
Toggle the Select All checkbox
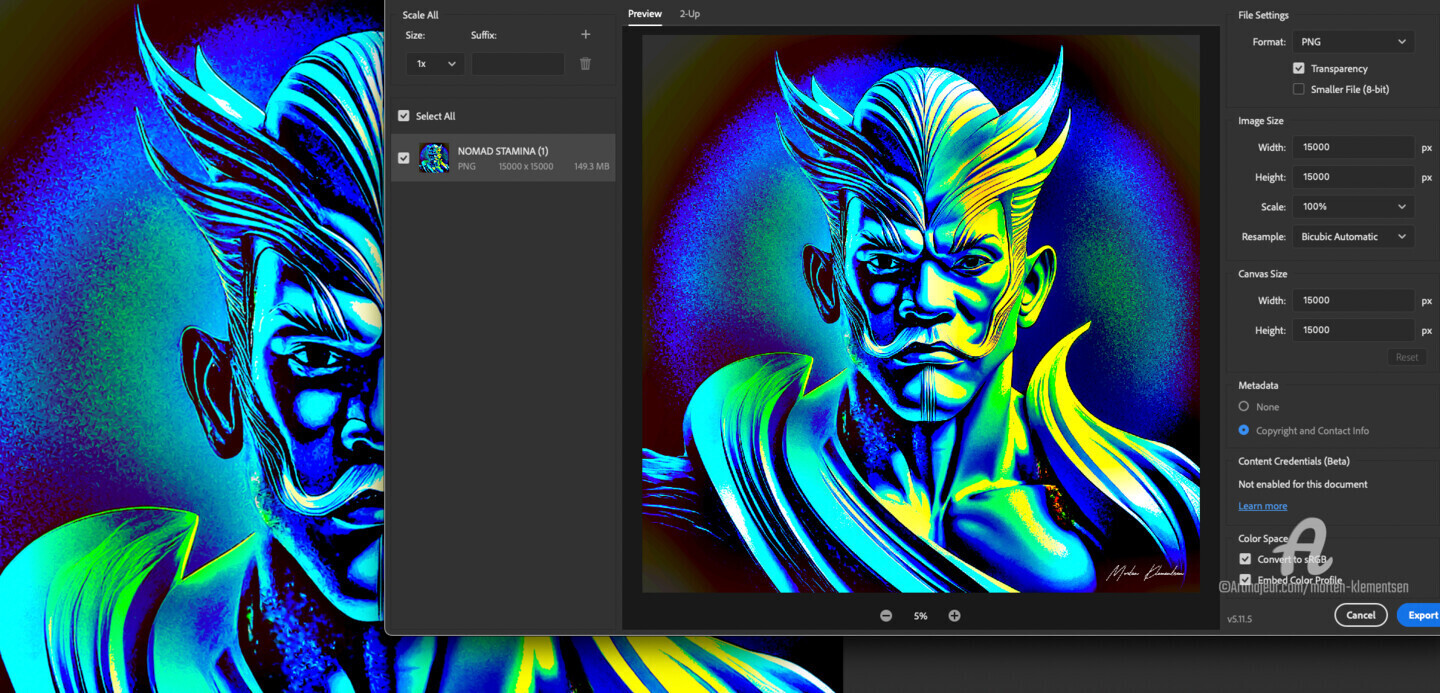pos(404,116)
